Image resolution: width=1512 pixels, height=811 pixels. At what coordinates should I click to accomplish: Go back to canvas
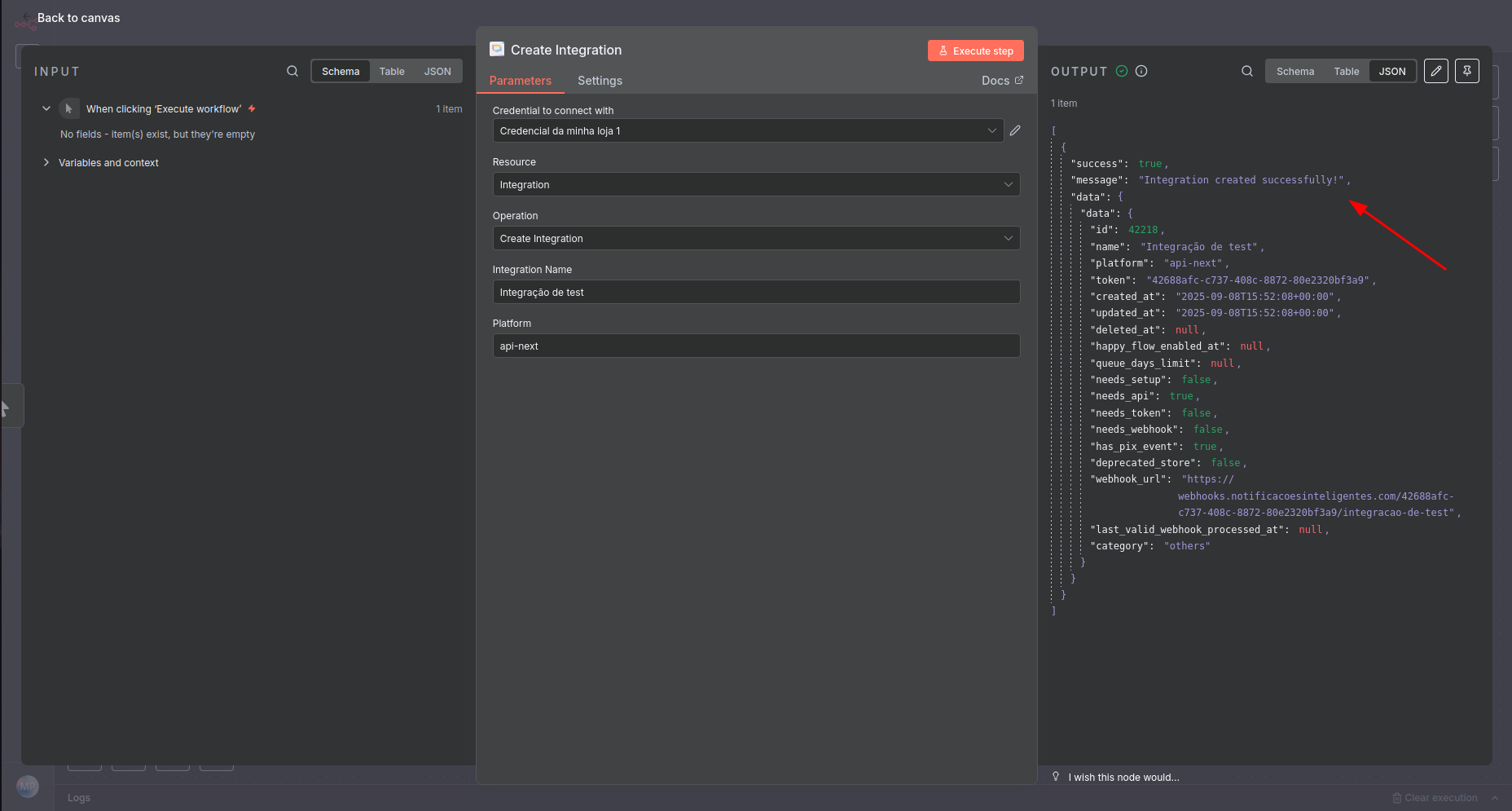click(78, 18)
